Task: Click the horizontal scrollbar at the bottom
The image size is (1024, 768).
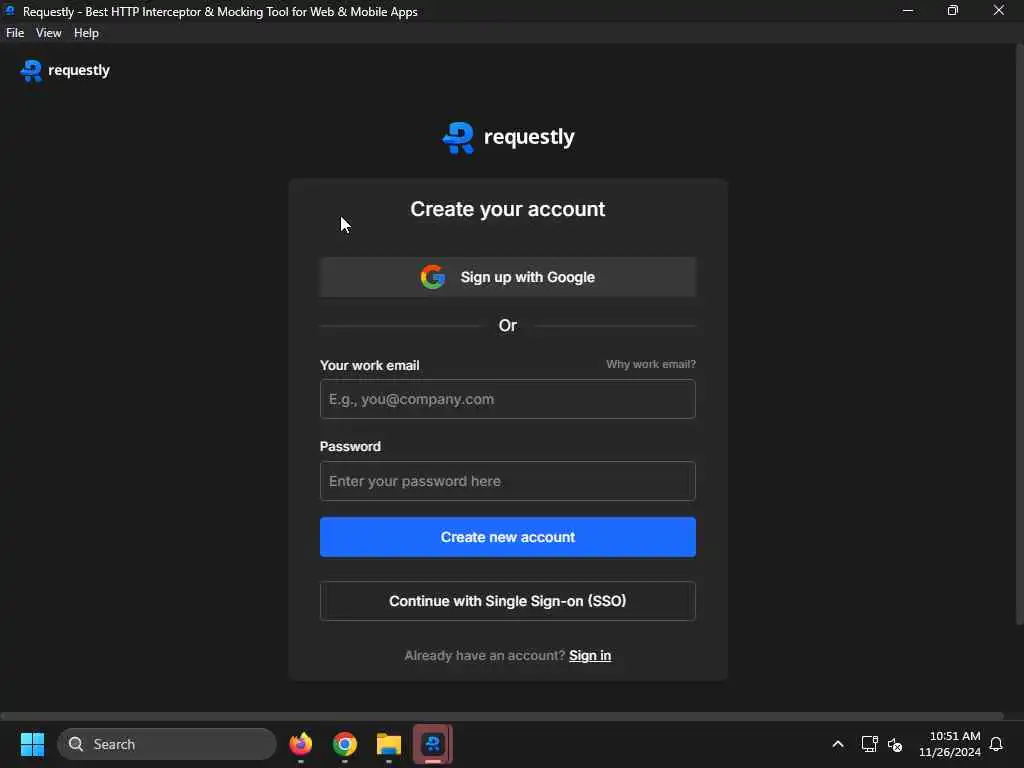Action: tap(502, 716)
